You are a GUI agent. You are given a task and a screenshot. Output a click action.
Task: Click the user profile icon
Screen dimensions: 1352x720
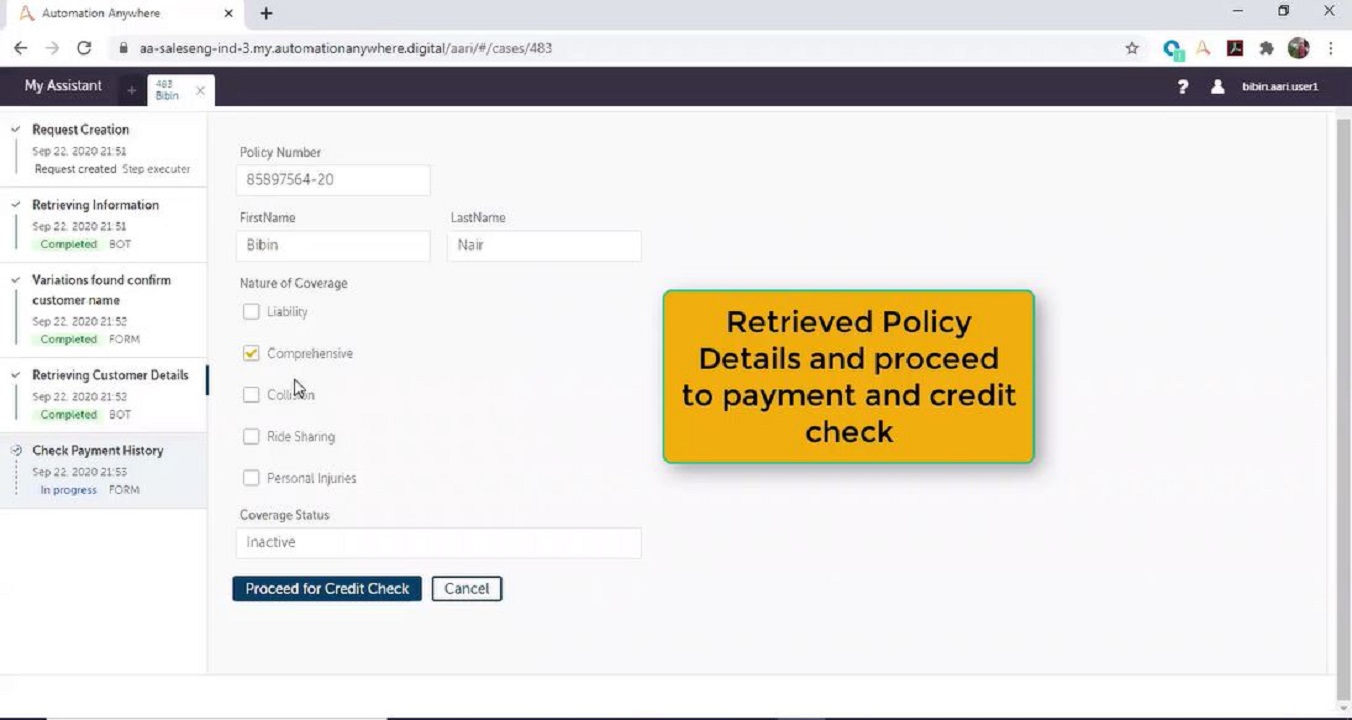(x=1217, y=87)
